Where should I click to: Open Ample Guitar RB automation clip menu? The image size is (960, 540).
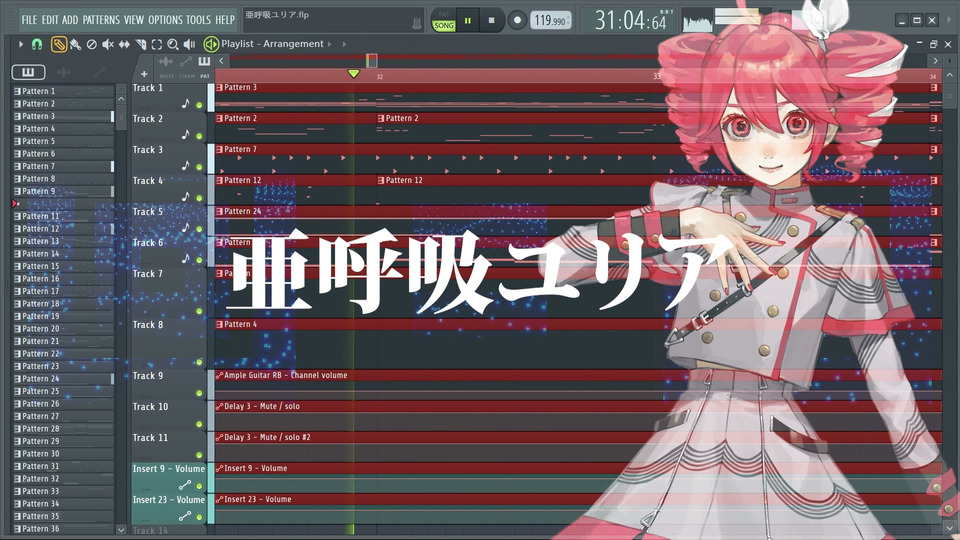point(219,375)
